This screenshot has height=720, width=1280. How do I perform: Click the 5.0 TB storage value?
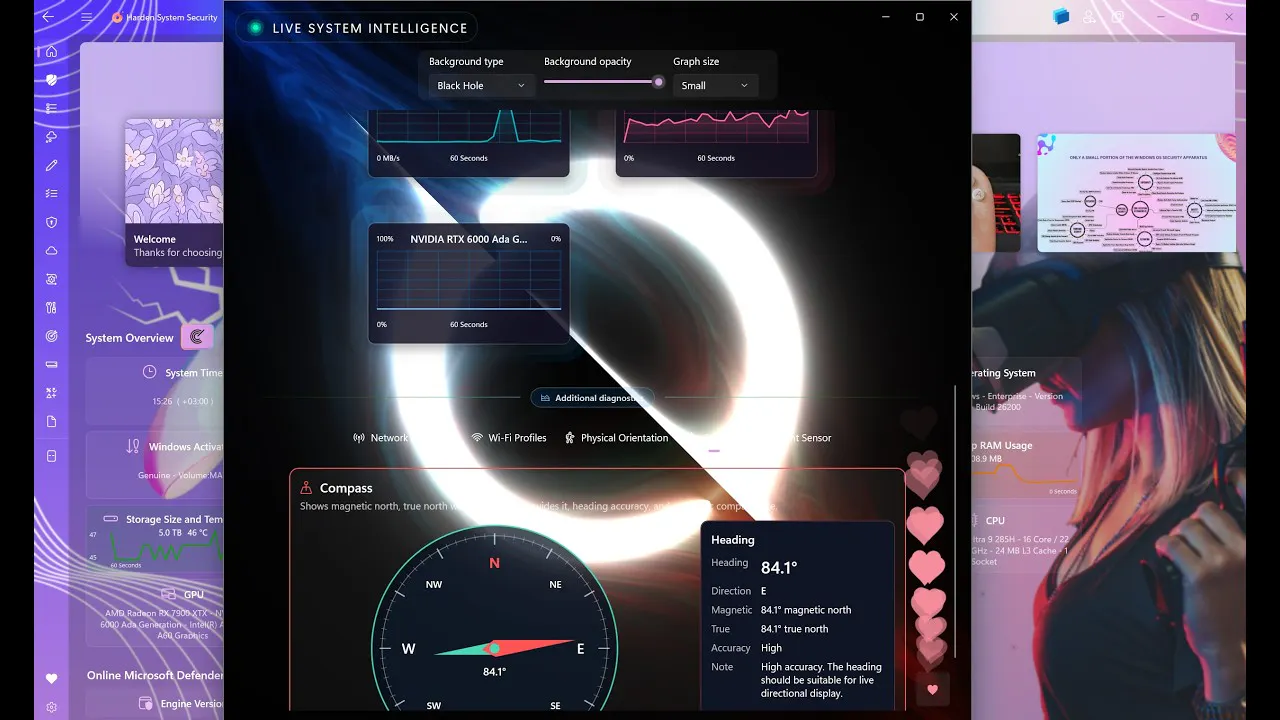click(x=170, y=533)
